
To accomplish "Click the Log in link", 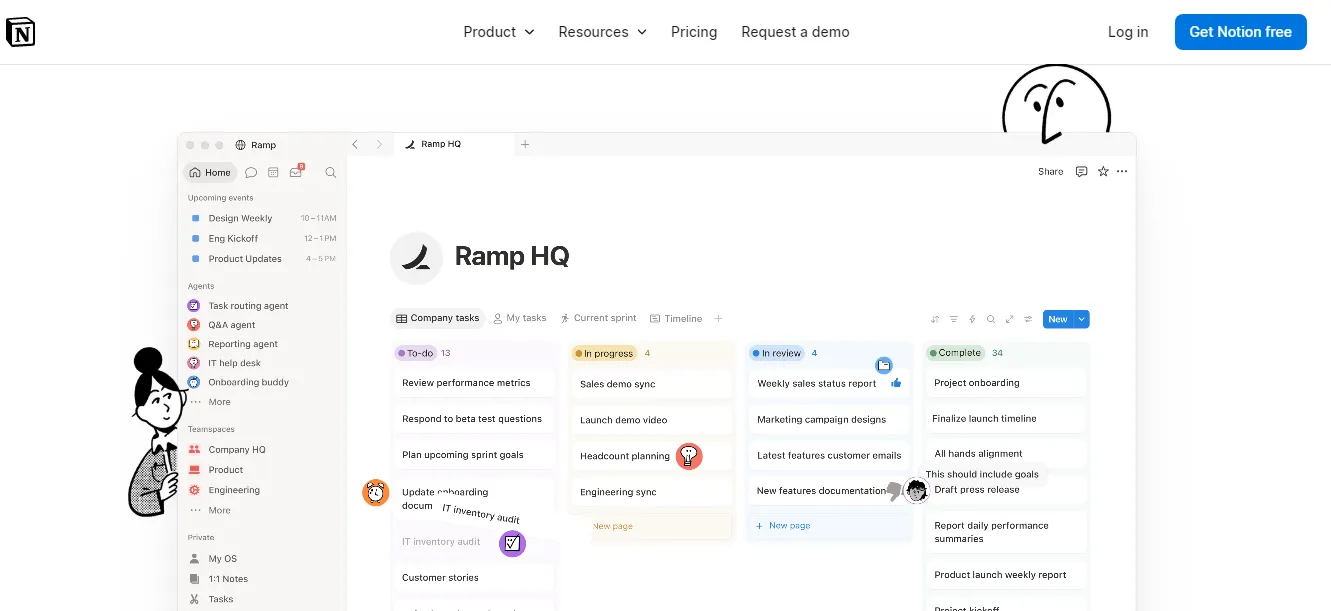I will point(1128,32).
